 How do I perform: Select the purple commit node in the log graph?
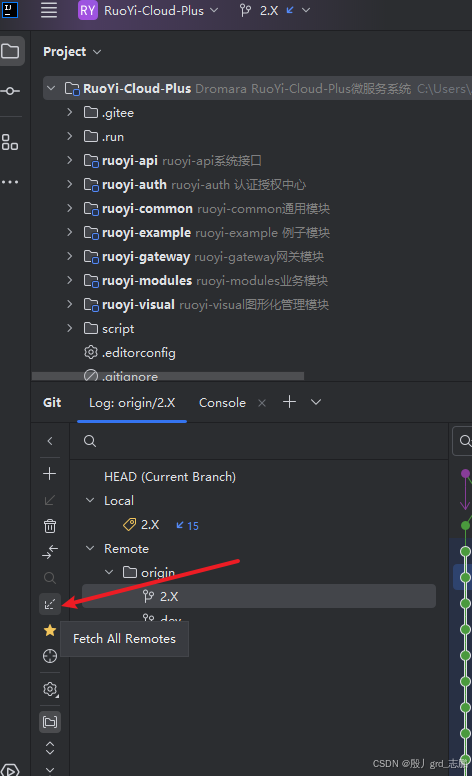pyautogui.click(x=465, y=474)
